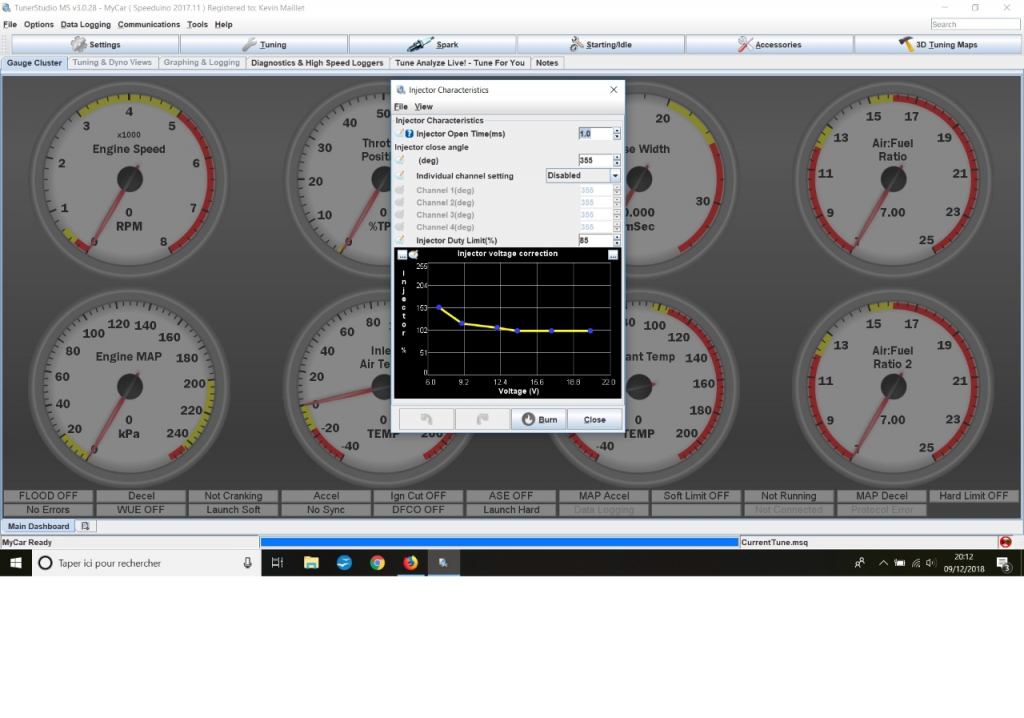Switch to Graphing & Logging tab
The width and height of the screenshot is (1024, 718).
coord(202,63)
